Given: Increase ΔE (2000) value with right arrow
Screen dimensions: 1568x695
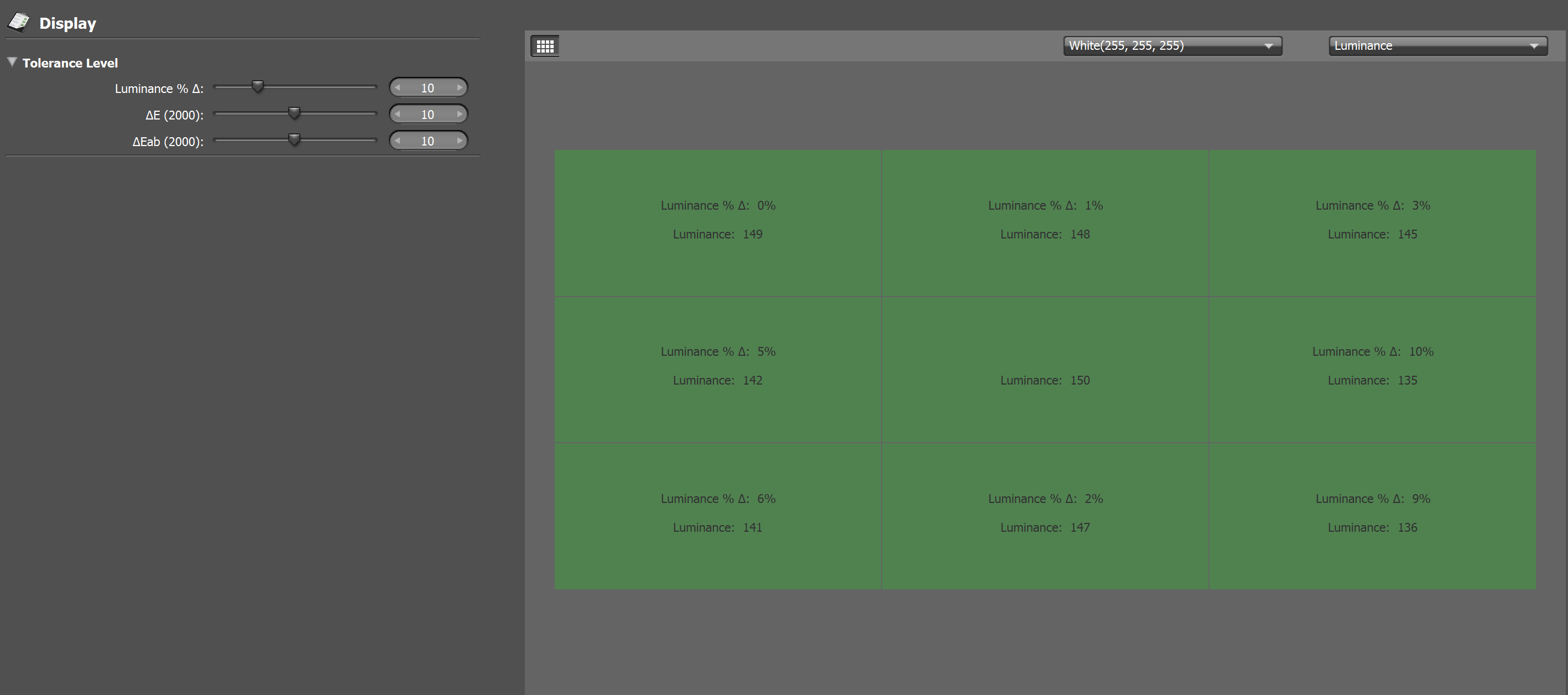Looking at the screenshot, I should (x=460, y=114).
